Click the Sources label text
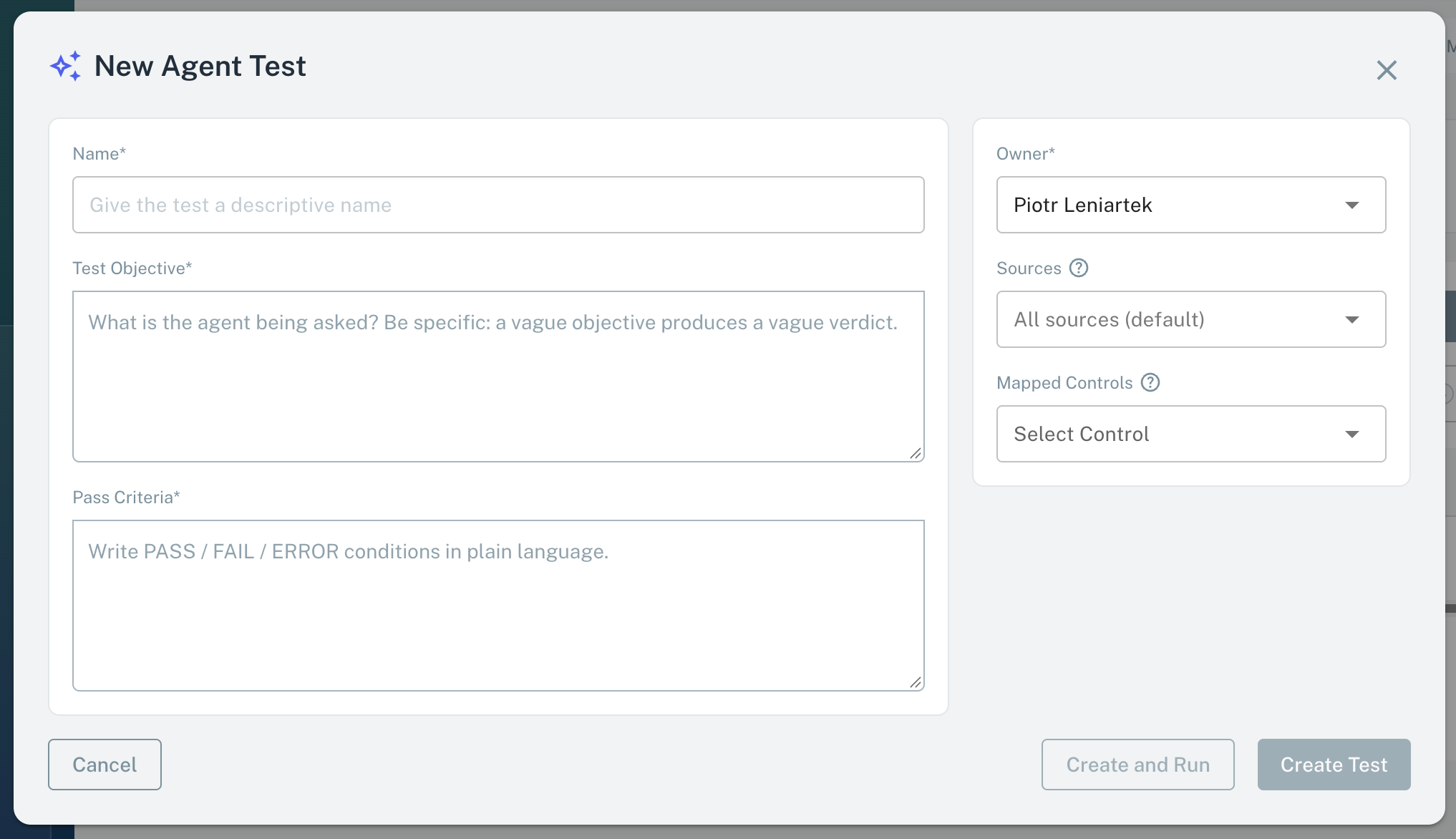 tap(1029, 268)
